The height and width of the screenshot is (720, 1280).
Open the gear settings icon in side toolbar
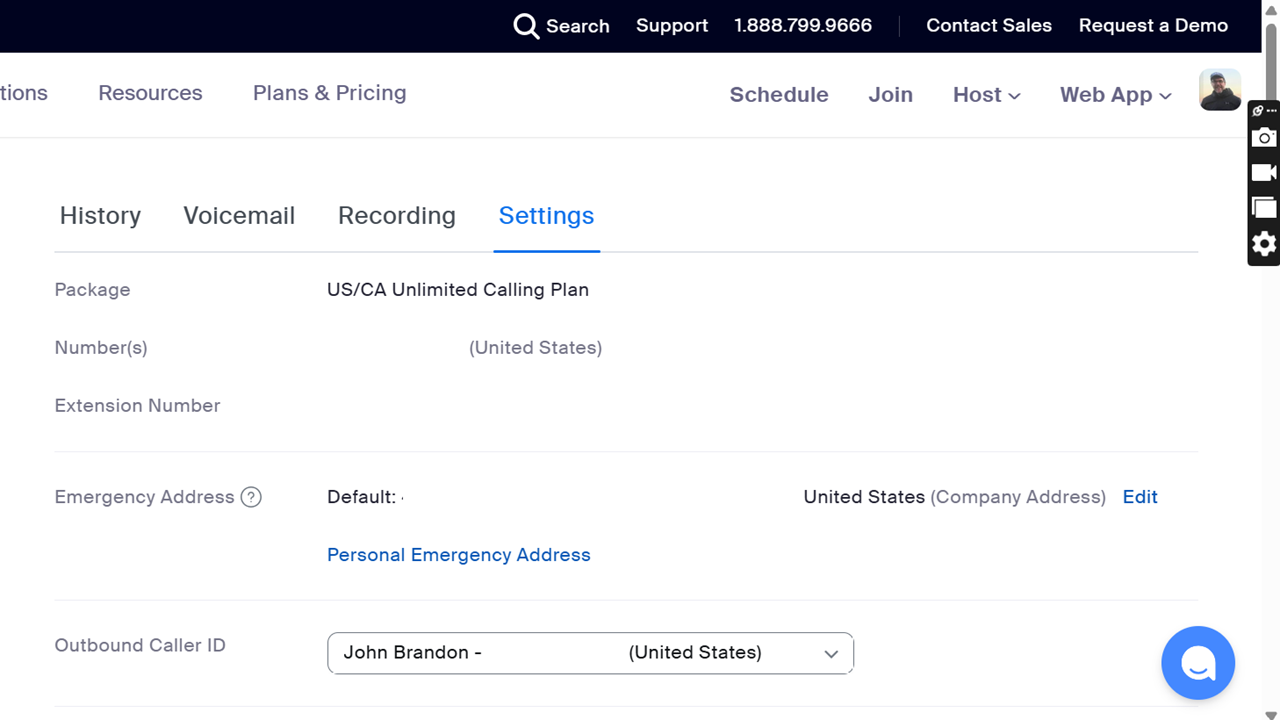[x=1264, y=244]
